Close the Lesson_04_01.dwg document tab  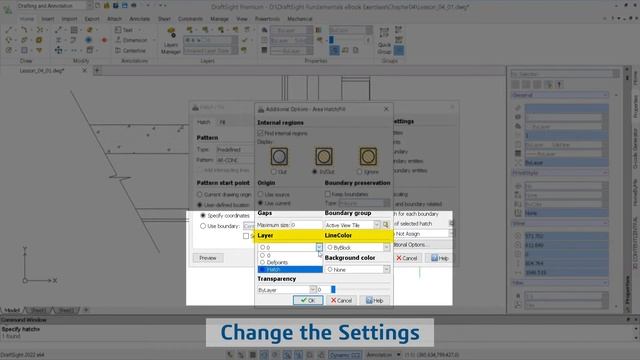tap(84, 70)
